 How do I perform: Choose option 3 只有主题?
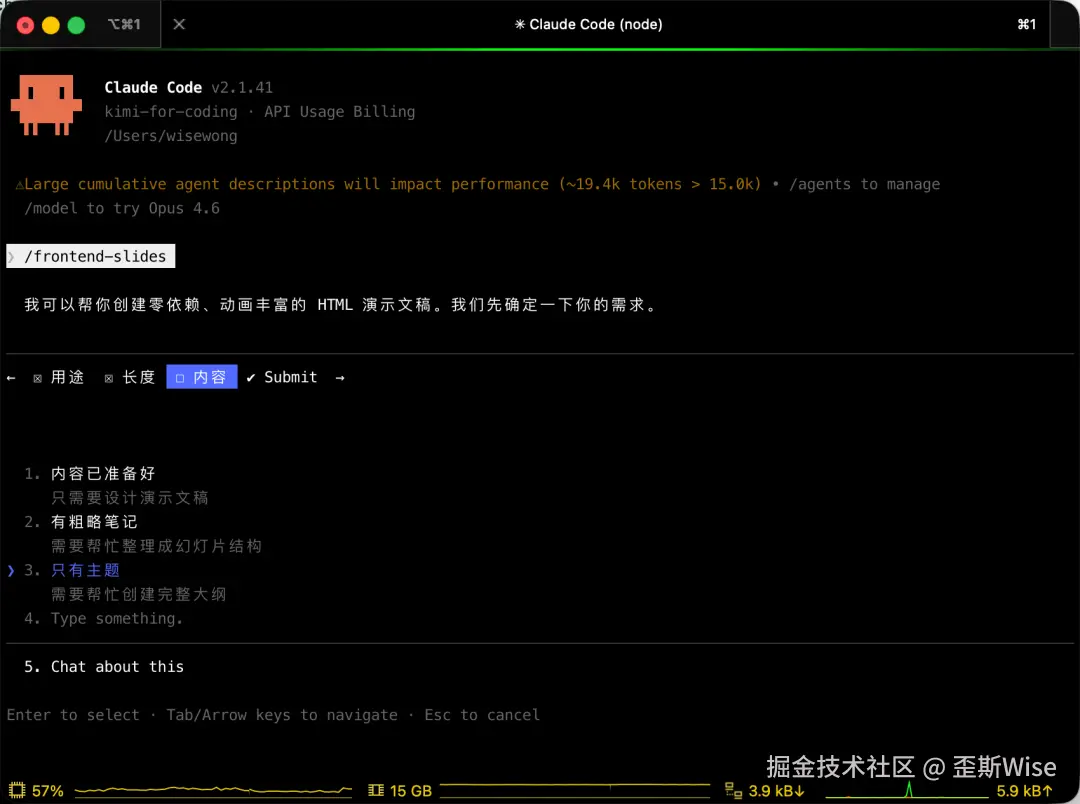(85, 570)
